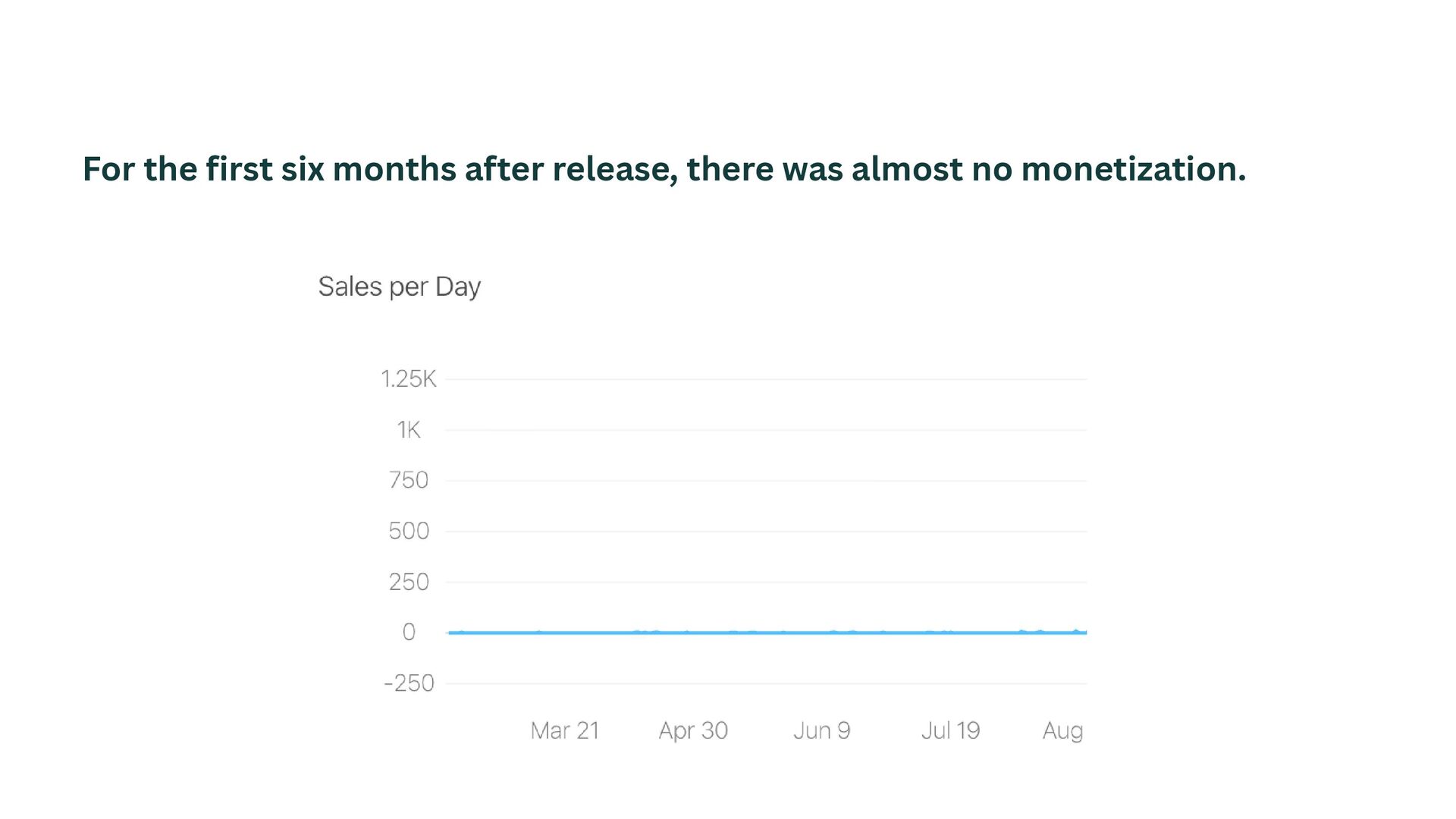Click the slide headline about monetization
This screenshot has width=1456, height=819.
[x=664, y=169]
